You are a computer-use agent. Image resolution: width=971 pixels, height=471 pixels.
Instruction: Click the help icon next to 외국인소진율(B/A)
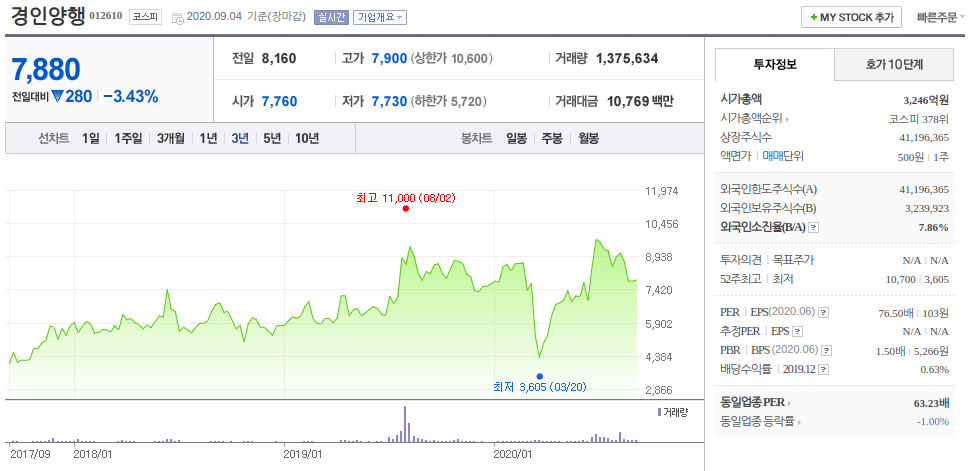(814, 228)
